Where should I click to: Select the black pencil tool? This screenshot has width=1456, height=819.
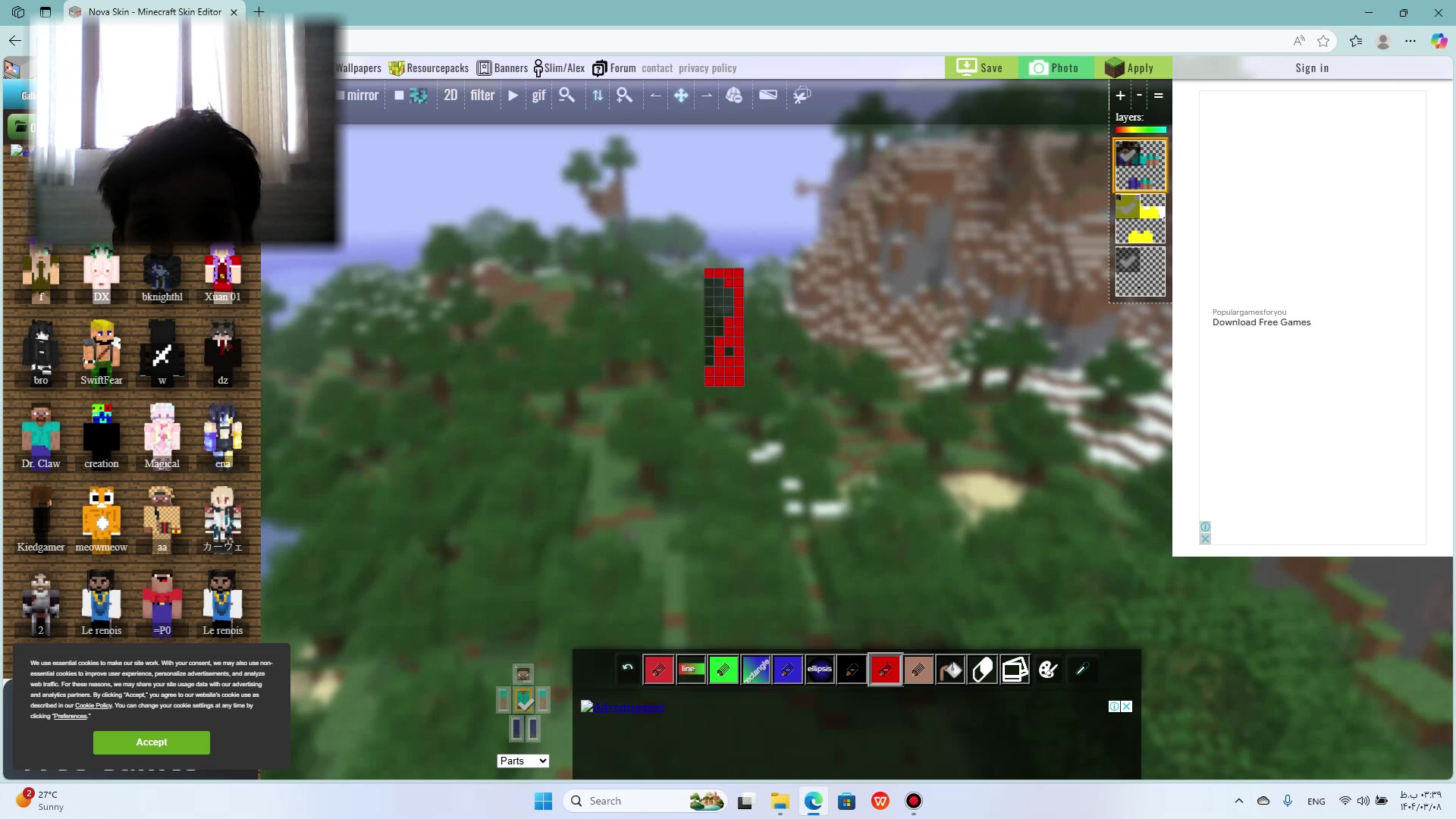click(852, 670)
